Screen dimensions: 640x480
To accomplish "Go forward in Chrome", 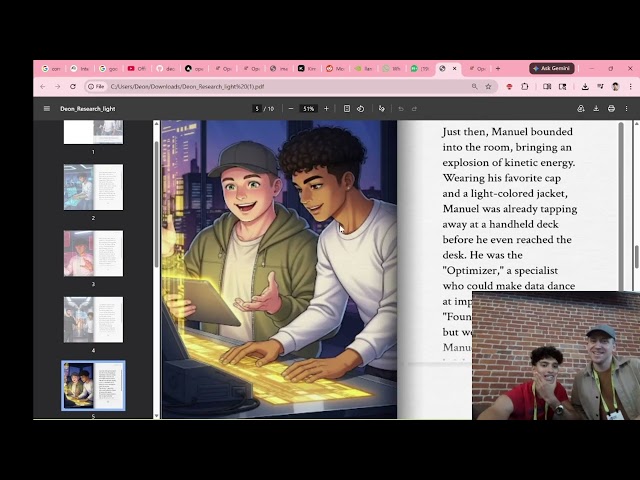I will tap(58, 87).
